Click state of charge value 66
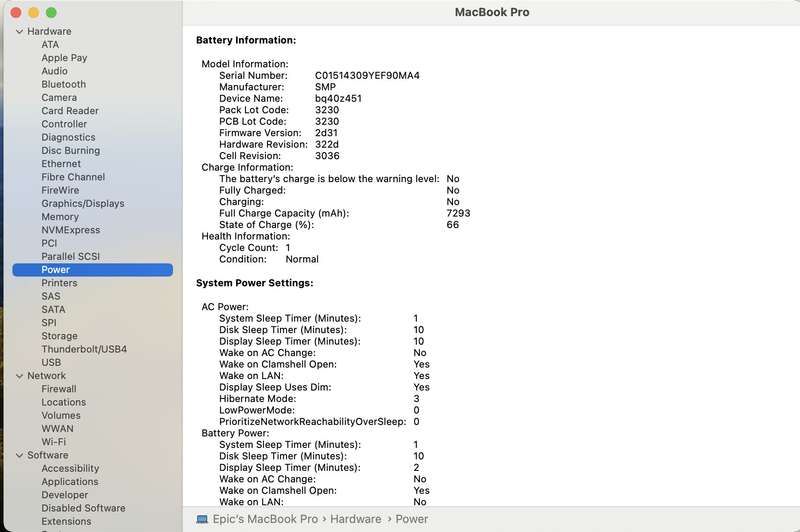 point(453,225)
